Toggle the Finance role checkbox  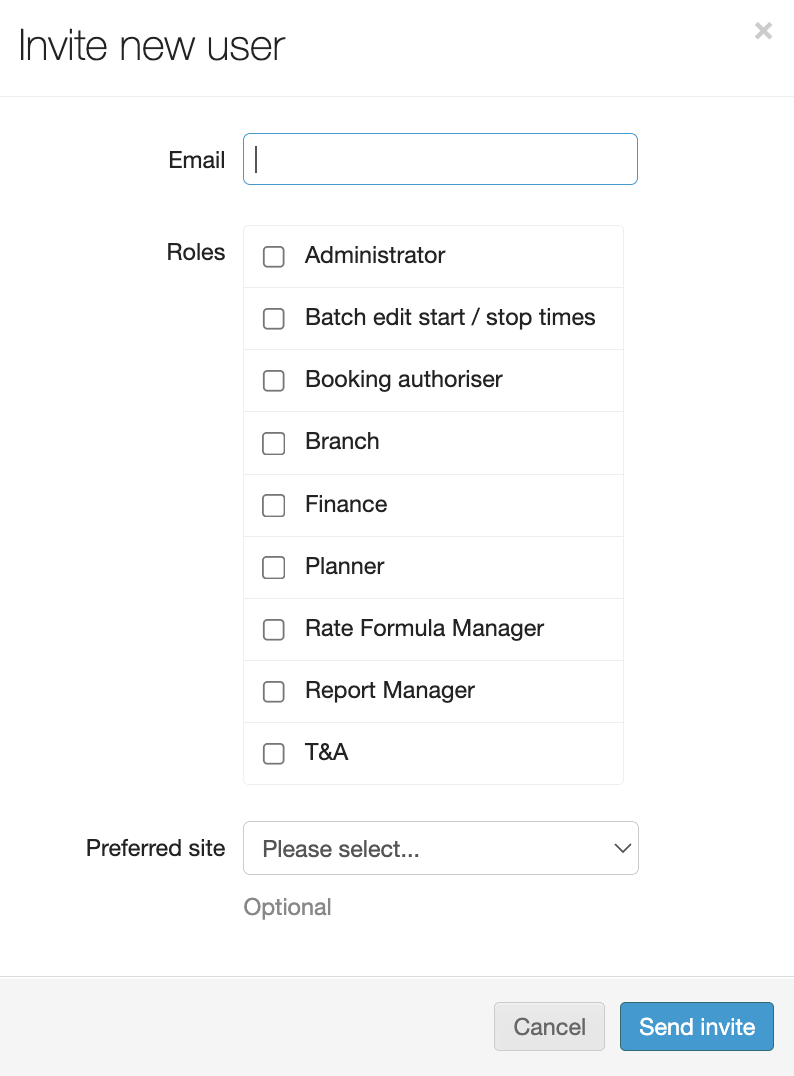[274, 506]
